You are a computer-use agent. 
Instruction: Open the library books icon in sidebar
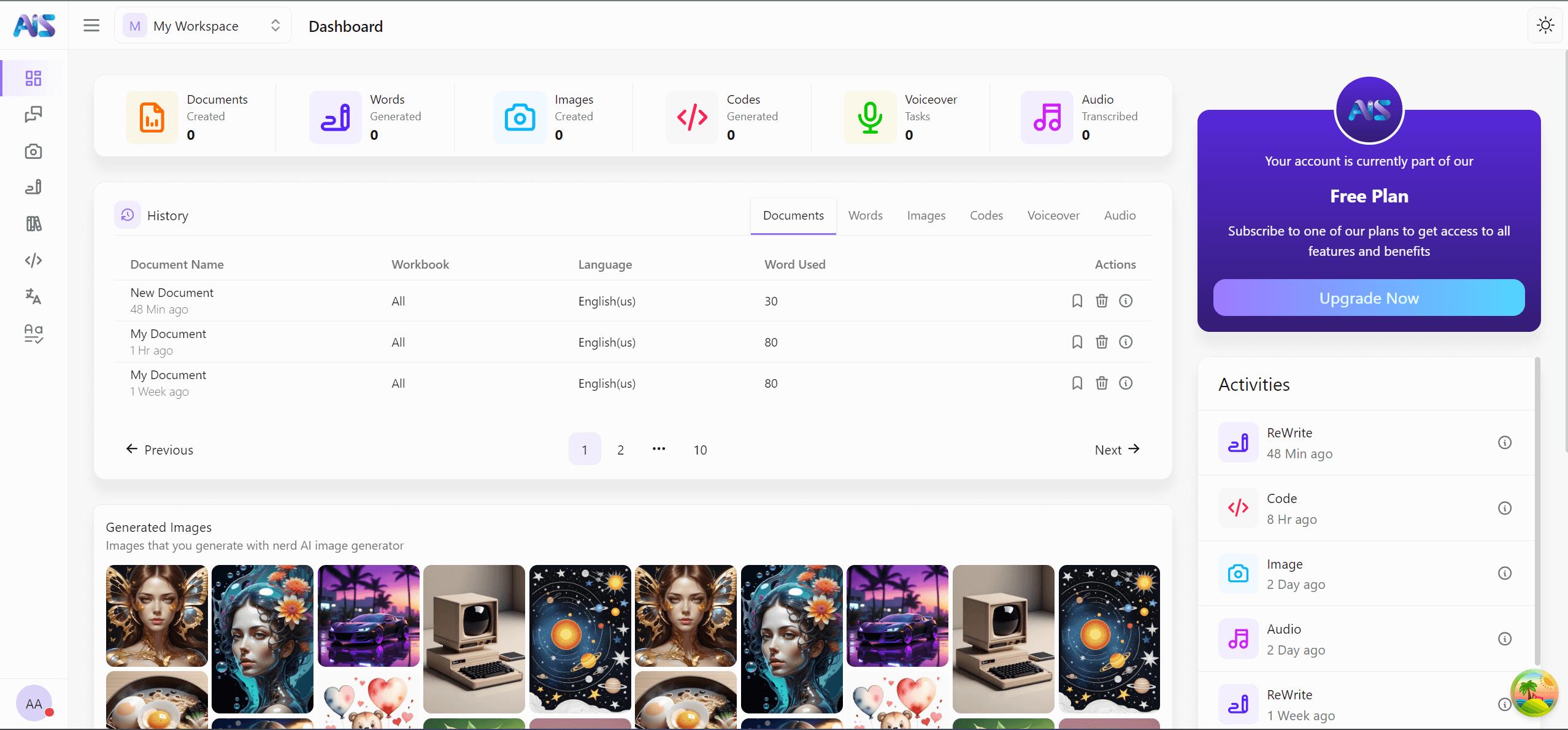[x=33, y=224]
